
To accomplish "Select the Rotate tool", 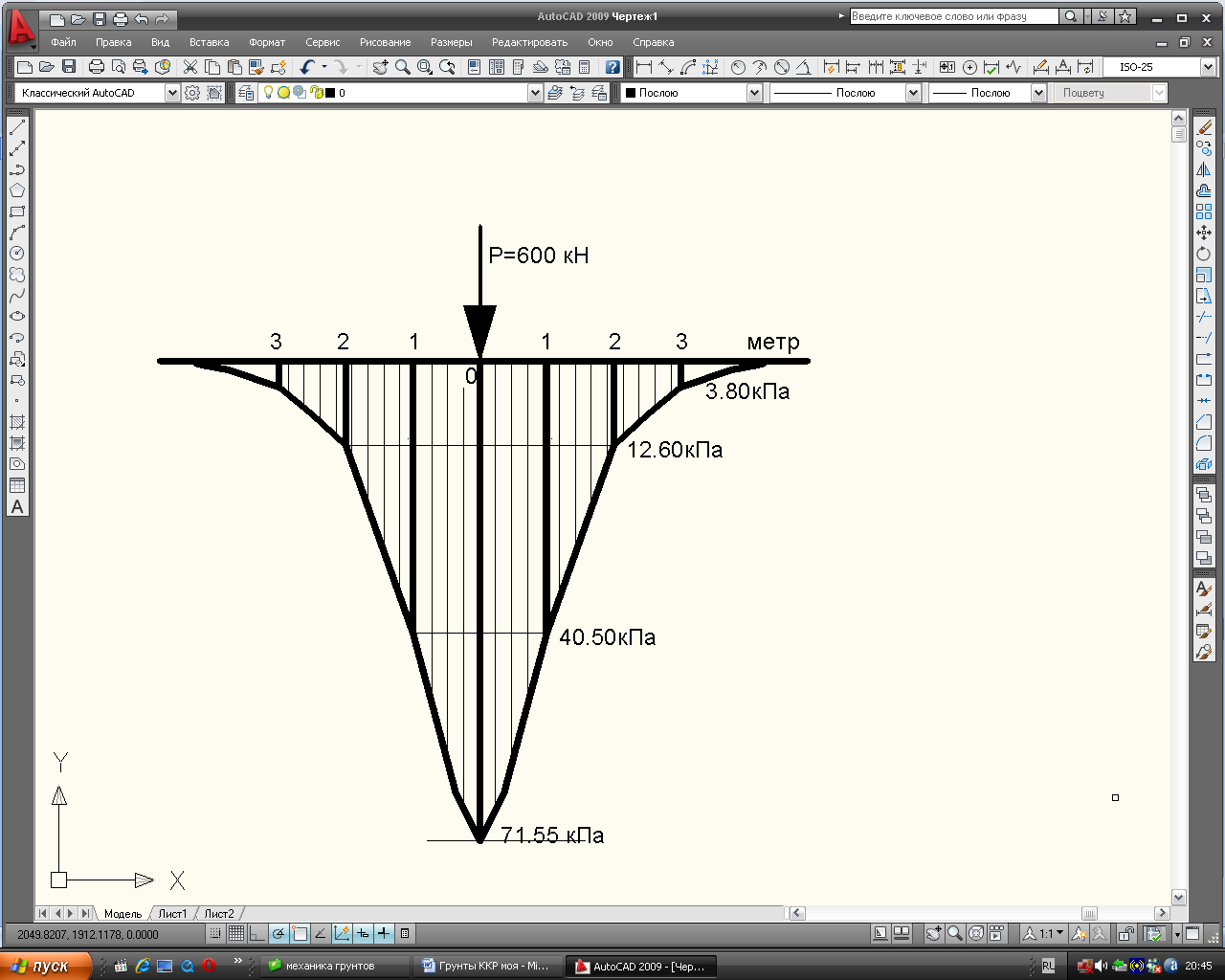I will [1204, 254].
